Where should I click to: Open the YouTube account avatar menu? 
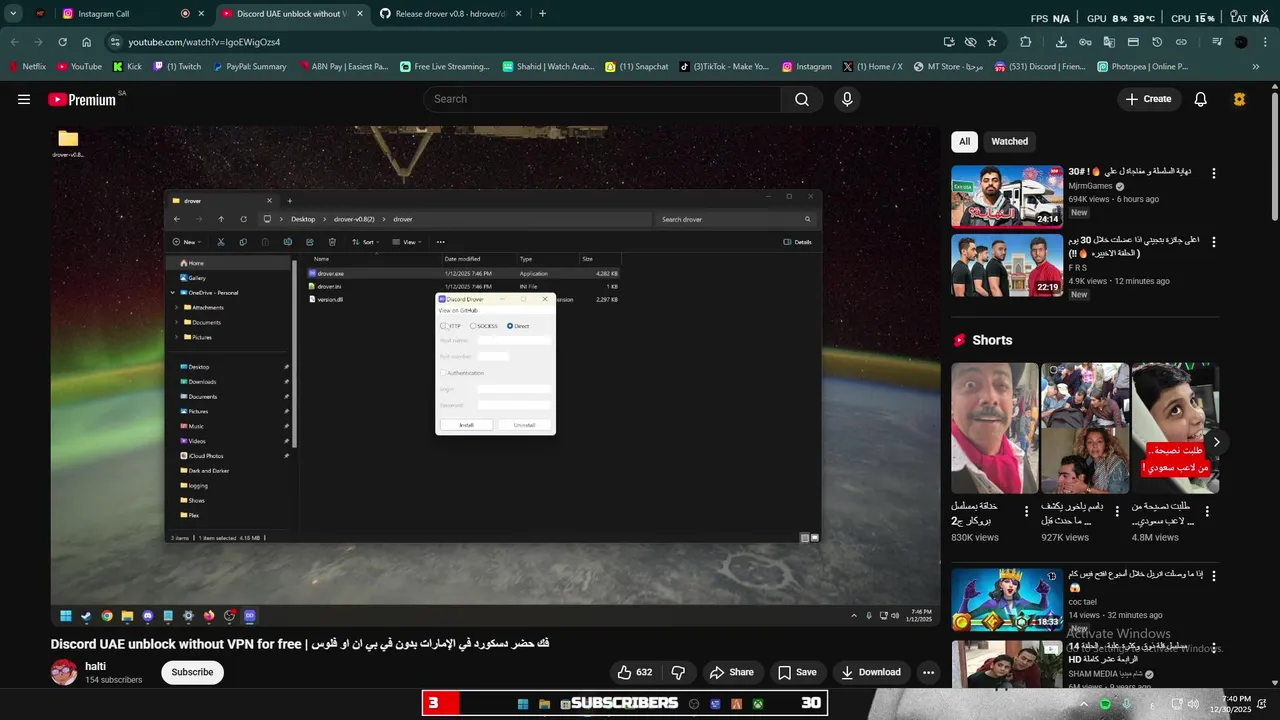[x=1240, y=99]
